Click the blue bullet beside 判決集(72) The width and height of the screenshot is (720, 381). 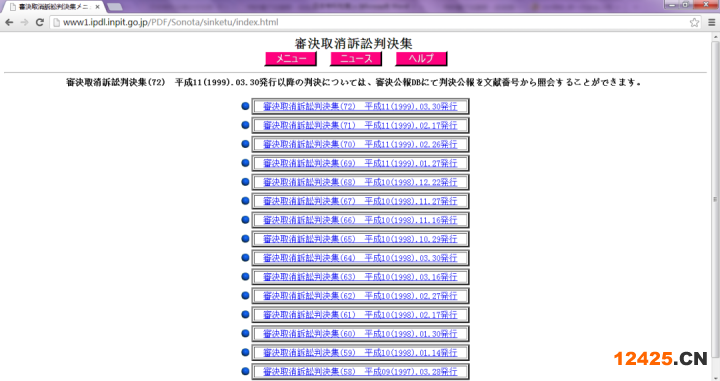[245, 106]
